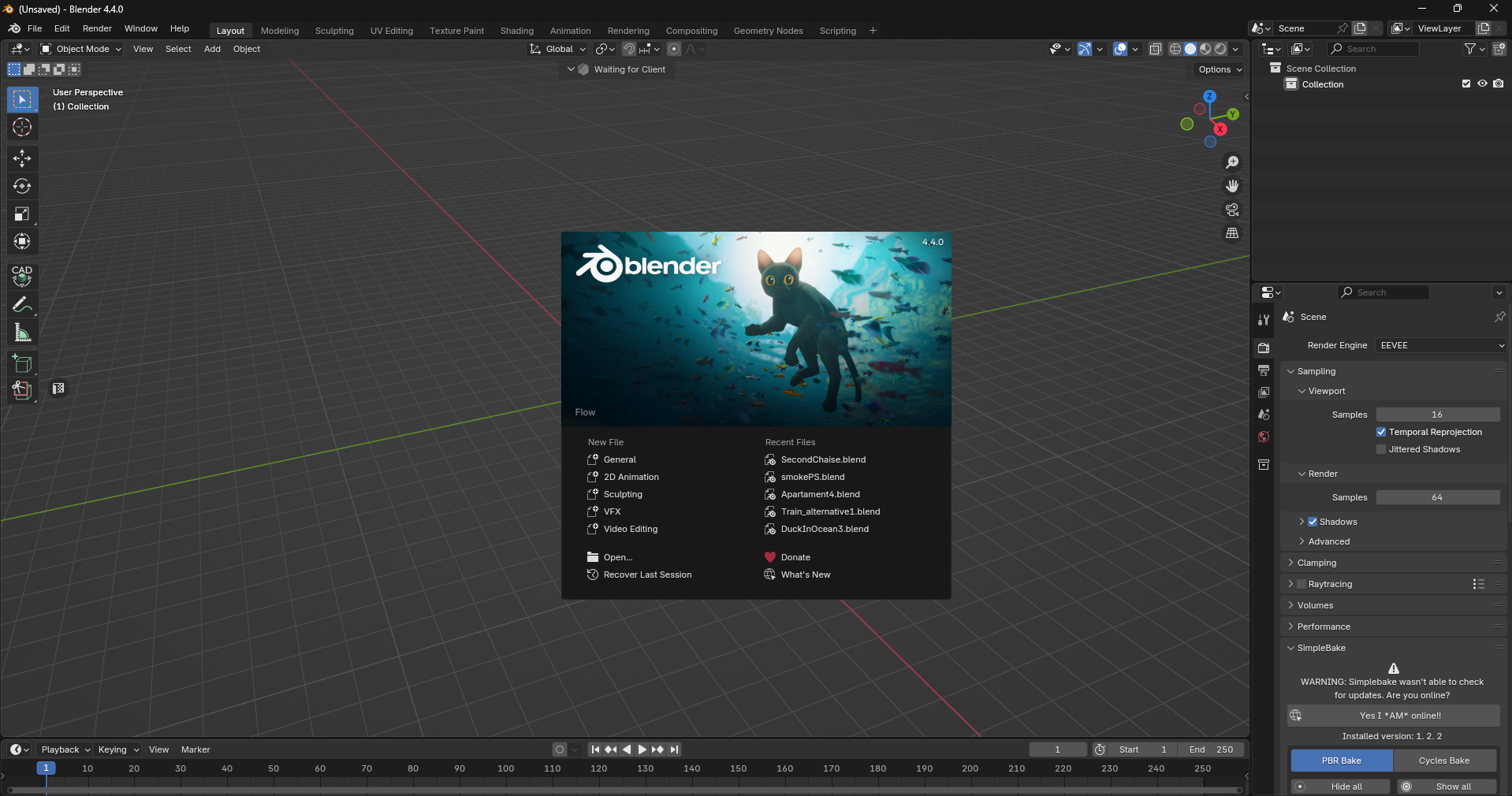The height and width of the screenshot is (796, 1512).
Task: Adjust the Render Samples 64 slider
Action: (x=1438, y=497)
